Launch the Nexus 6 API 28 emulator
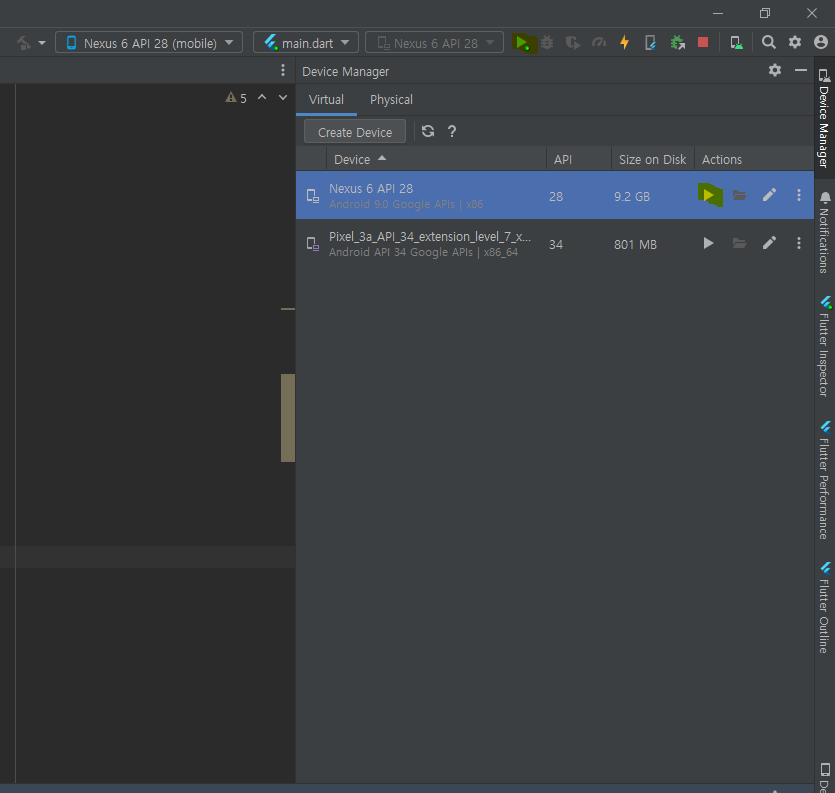Viewport: 835px width, 793px height. point(709,195)
